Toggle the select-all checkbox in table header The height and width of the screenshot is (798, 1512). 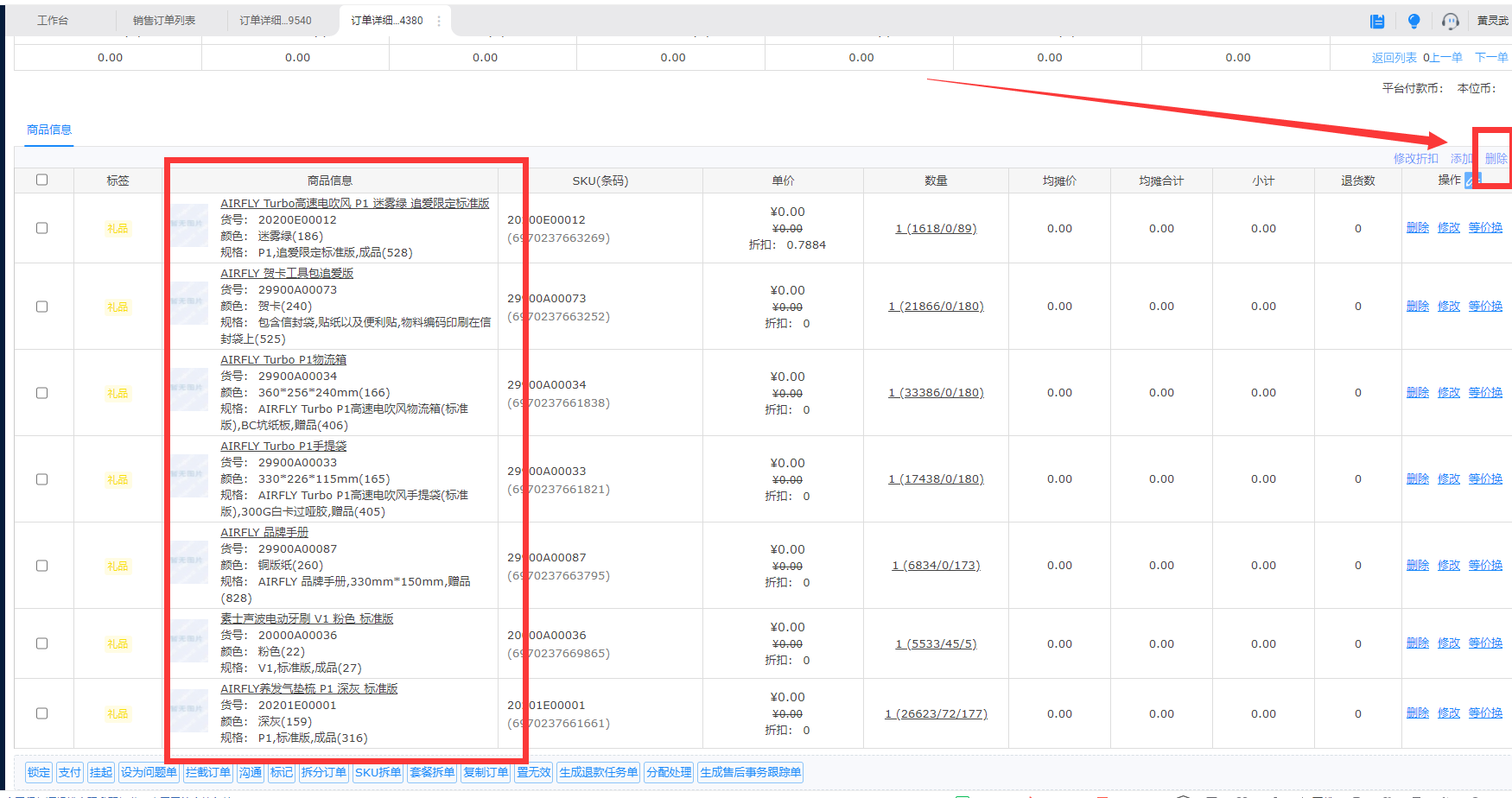coord(41,180)
